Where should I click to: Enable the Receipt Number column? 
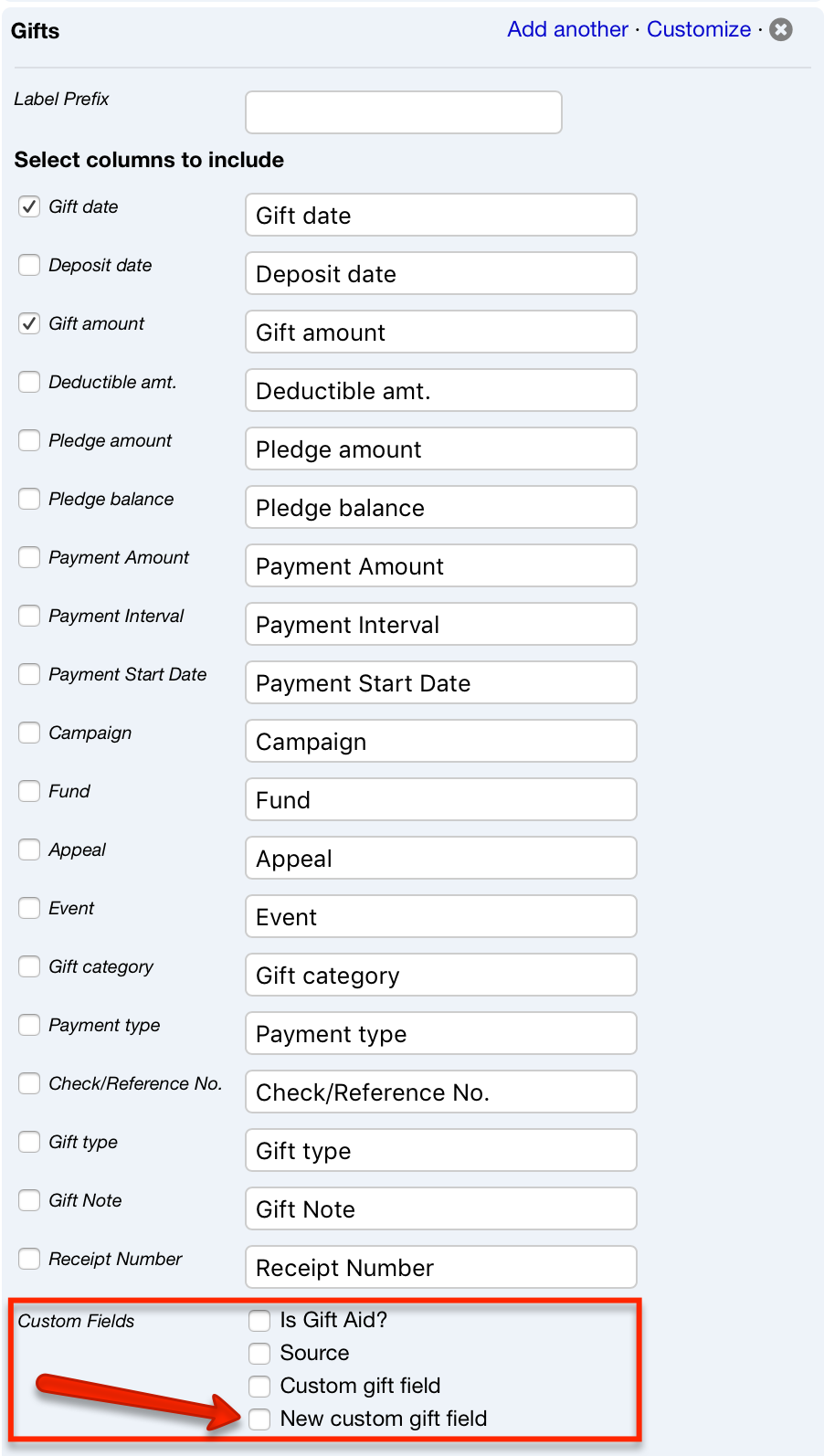[28, 1259]
